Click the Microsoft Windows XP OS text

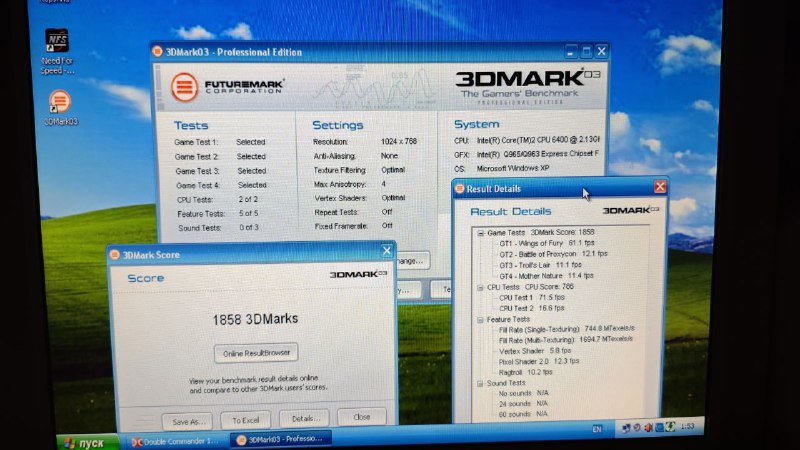[513, 168]
